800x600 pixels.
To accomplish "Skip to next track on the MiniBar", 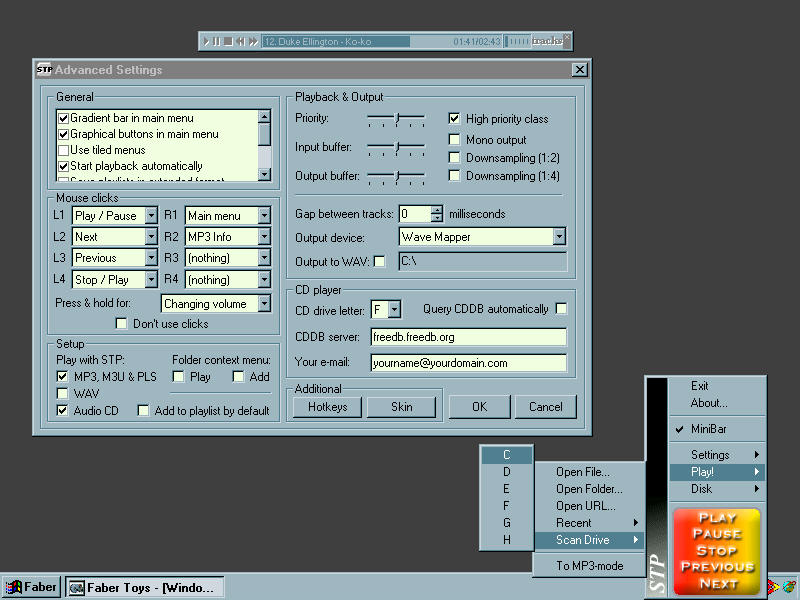I will coord(253,41).
